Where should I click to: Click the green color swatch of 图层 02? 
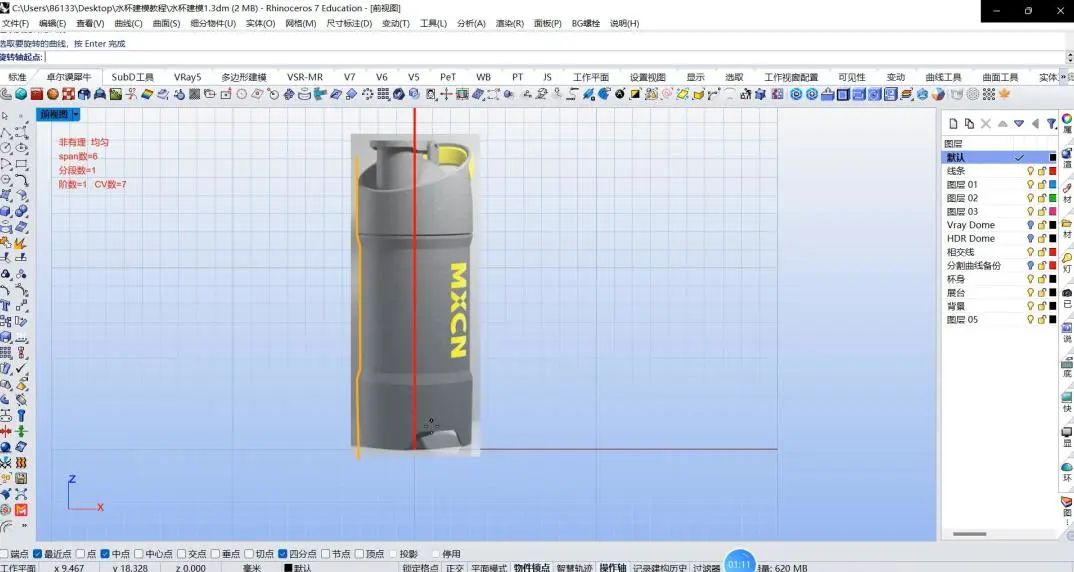pos(1053,198)
